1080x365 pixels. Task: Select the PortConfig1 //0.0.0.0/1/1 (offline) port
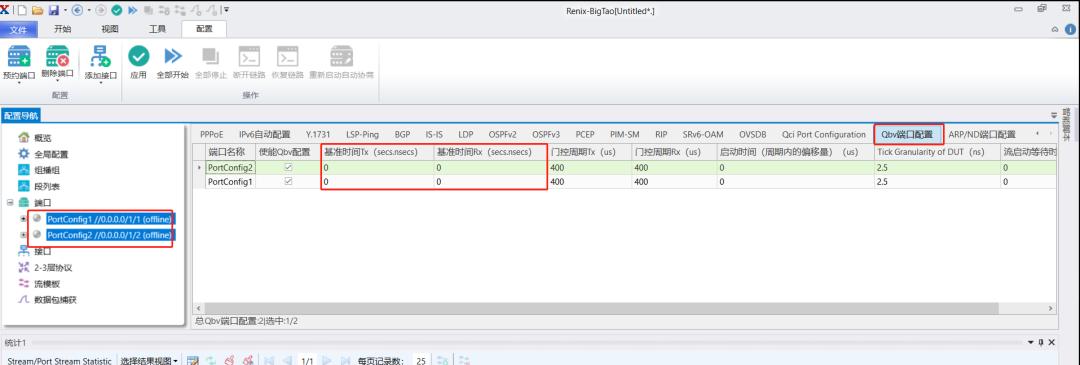pyautogui.click(x=109, y=219)
